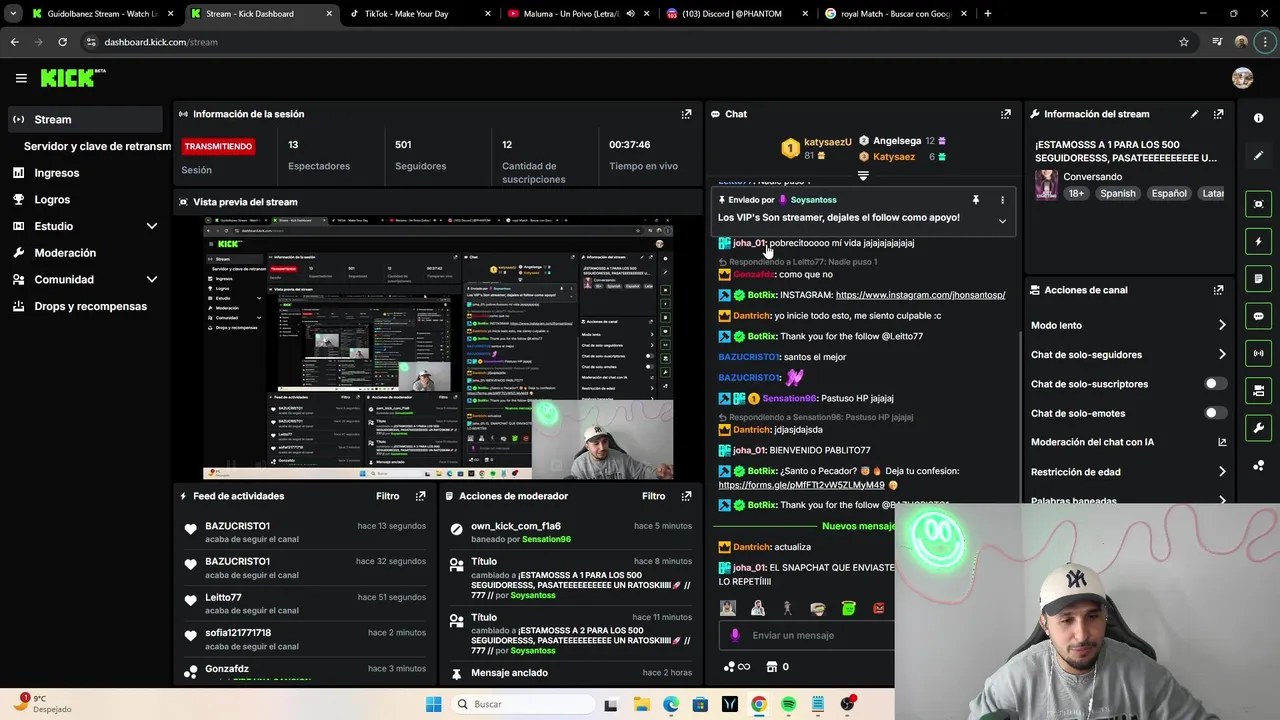Open the forms.gle confession link in chat
This screenshot has width=1280, height=720.
[x=801, y=485]
